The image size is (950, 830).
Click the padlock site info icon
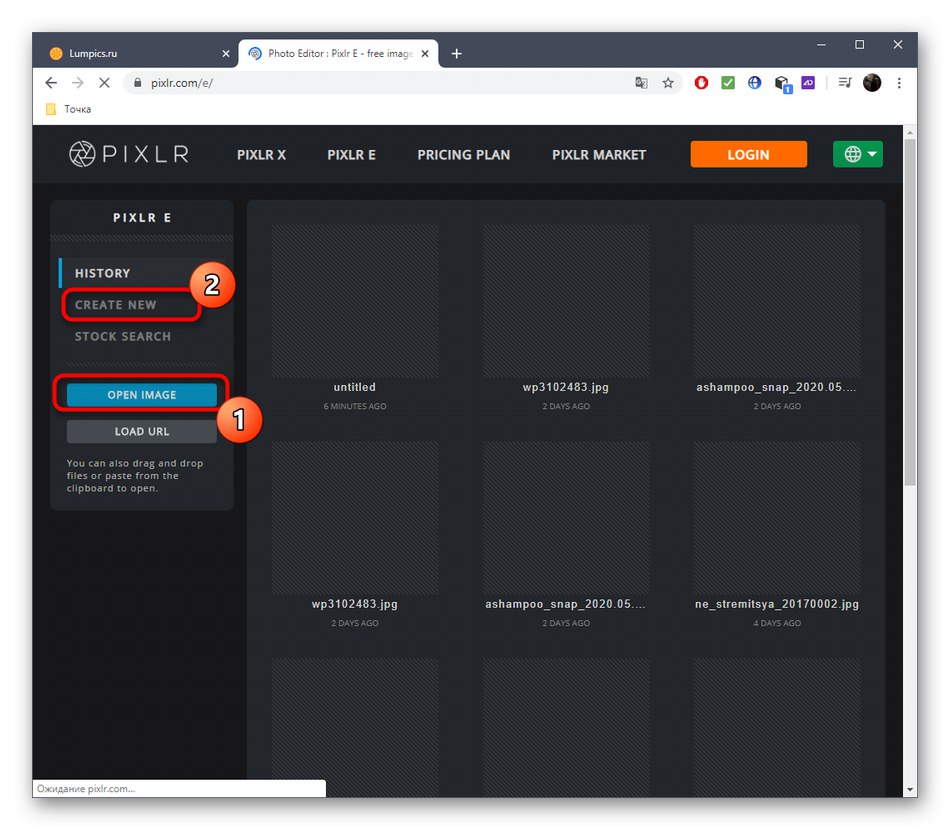pyautogui.click(x=138, y=83)
